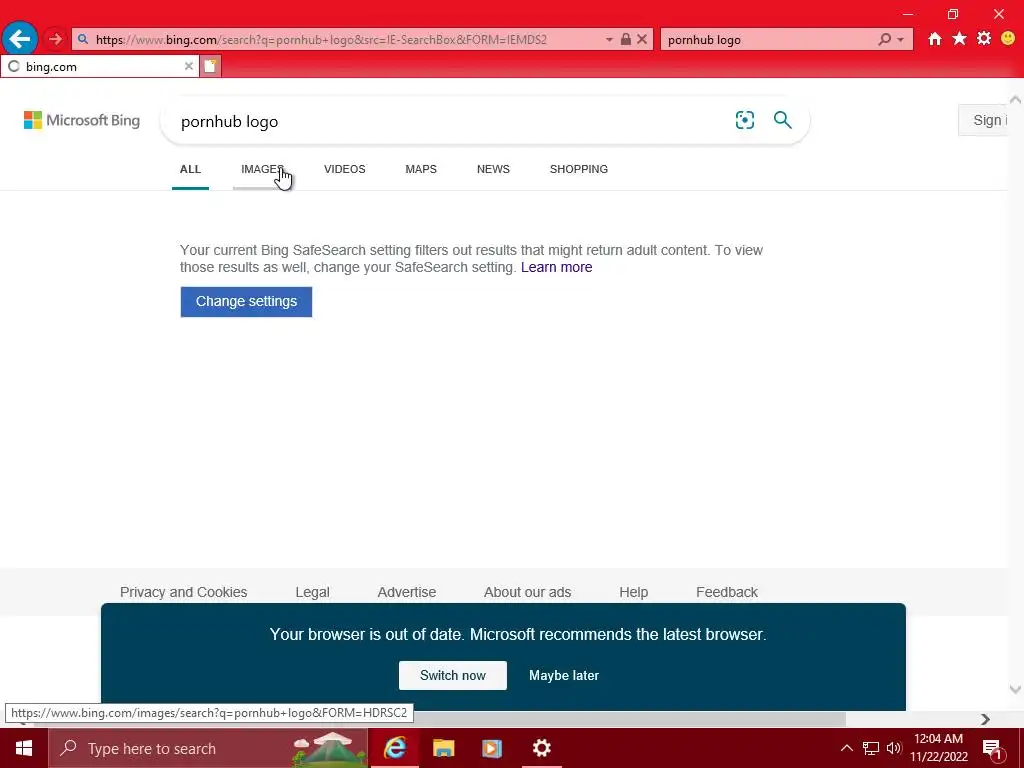Click the Microsoft Bing logo
Viewport: 1024px width, 768px height.
click(x=82, y=120)
